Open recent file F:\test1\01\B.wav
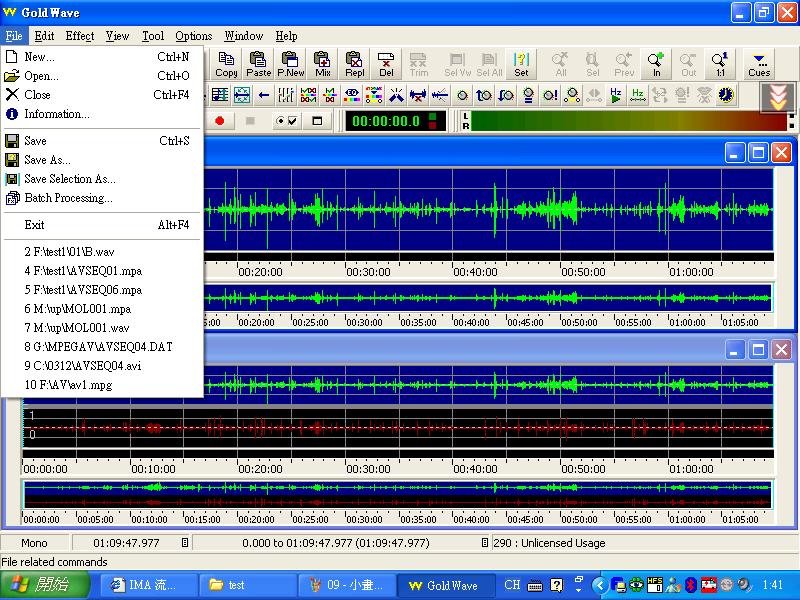Image resolution: width=800 pixels, height=600 pixels. pos(67,251)
